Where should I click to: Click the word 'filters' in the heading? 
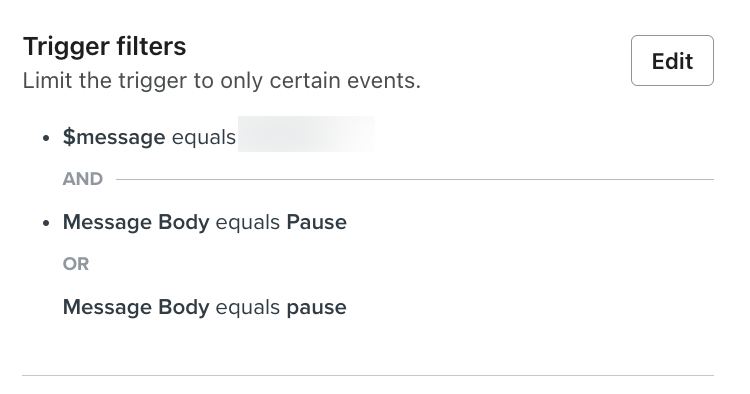(x=152, y=46)
